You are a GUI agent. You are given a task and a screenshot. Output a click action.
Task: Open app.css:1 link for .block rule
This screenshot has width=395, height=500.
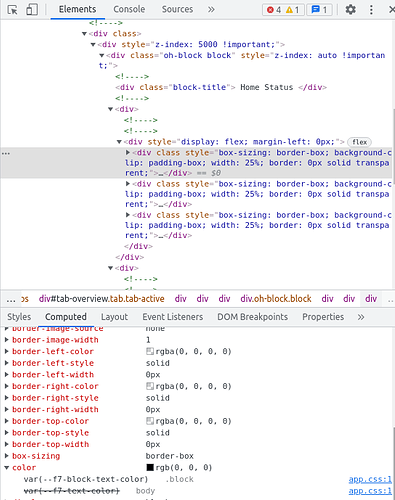pyautogui.click(x=370, y=479)
